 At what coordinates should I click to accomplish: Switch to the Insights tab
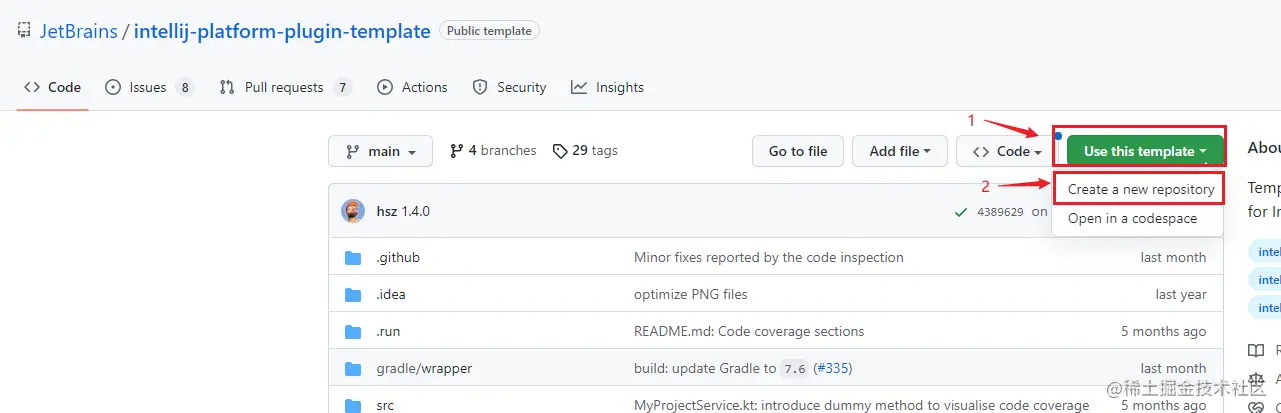click(x=607, y=87)
